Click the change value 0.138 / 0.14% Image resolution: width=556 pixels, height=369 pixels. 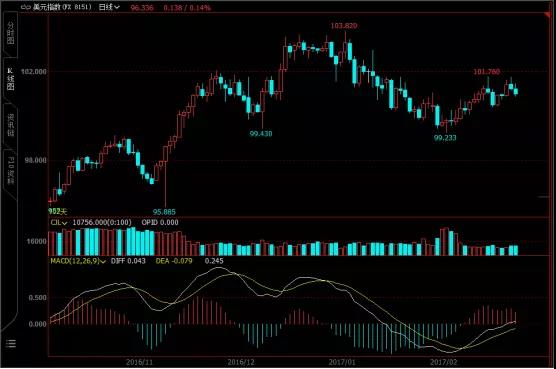(x=187, y=7)
